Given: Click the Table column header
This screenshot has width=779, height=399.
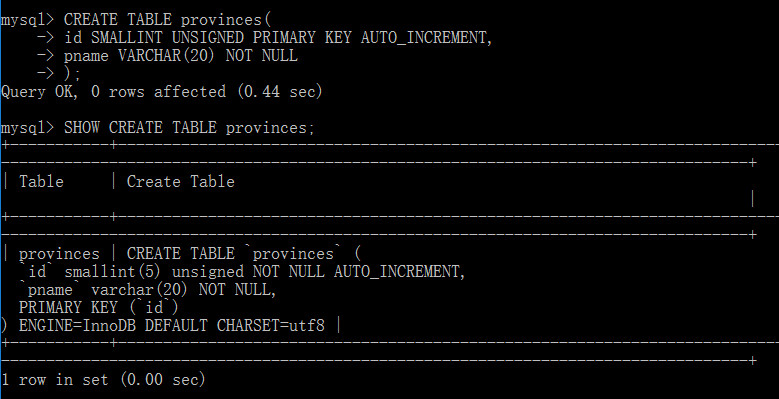Looking at the screenshot, I should 41,181.
